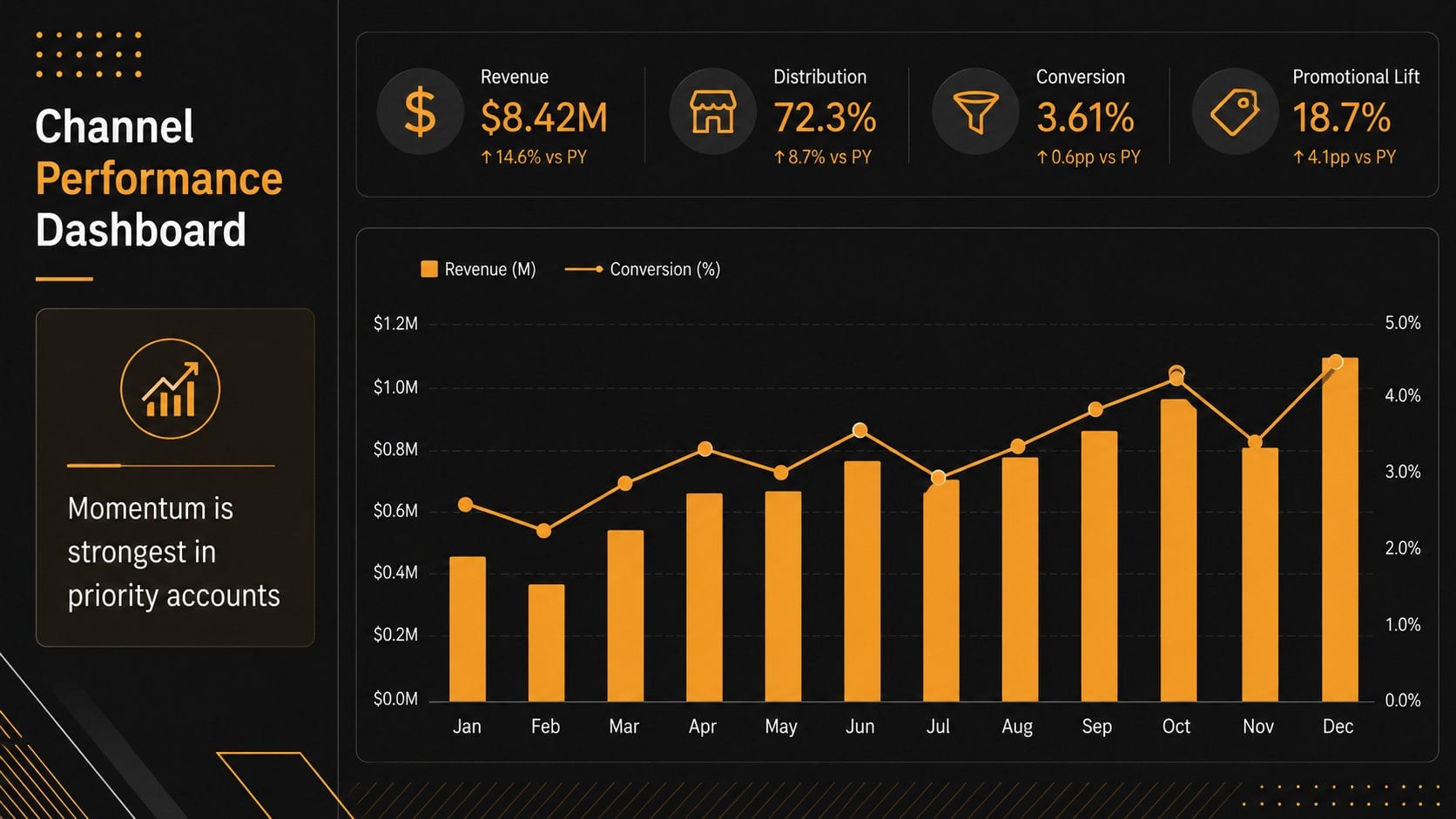Screen dimensions: 1456x819
Task: Click the storefront Distribution icon
Action: 712,112
